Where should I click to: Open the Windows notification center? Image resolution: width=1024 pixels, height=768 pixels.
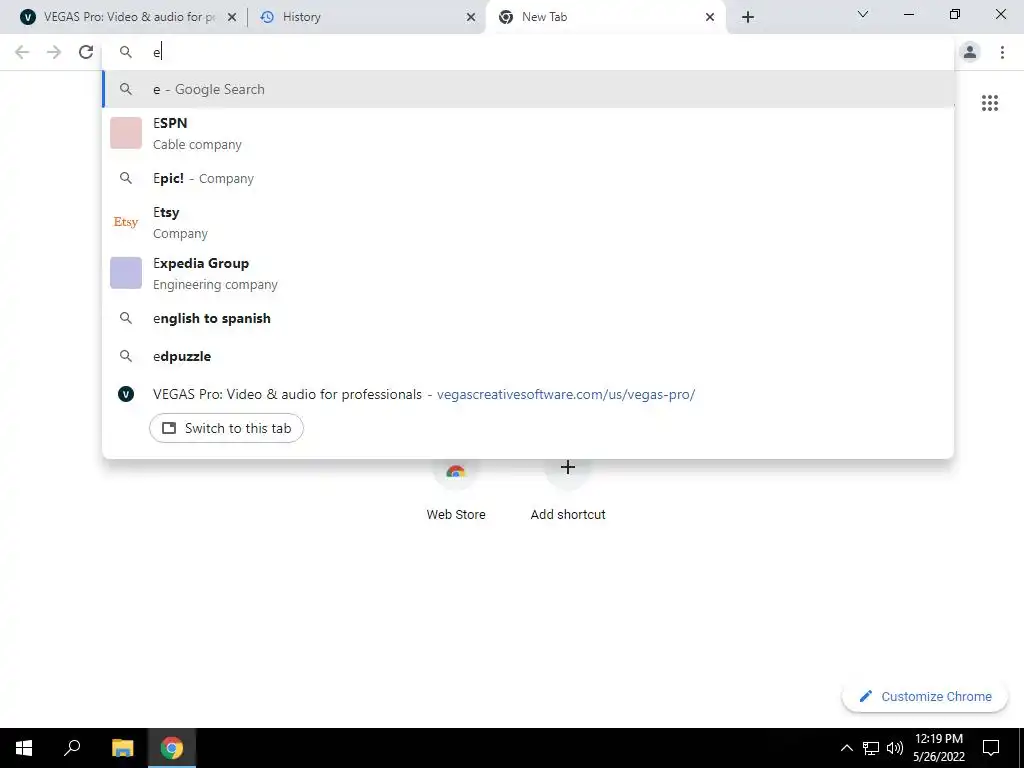[x=991, y=748]
